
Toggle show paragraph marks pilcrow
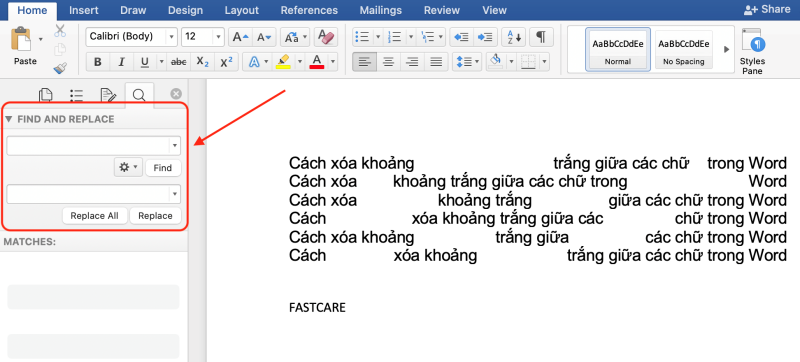[542, 37]
